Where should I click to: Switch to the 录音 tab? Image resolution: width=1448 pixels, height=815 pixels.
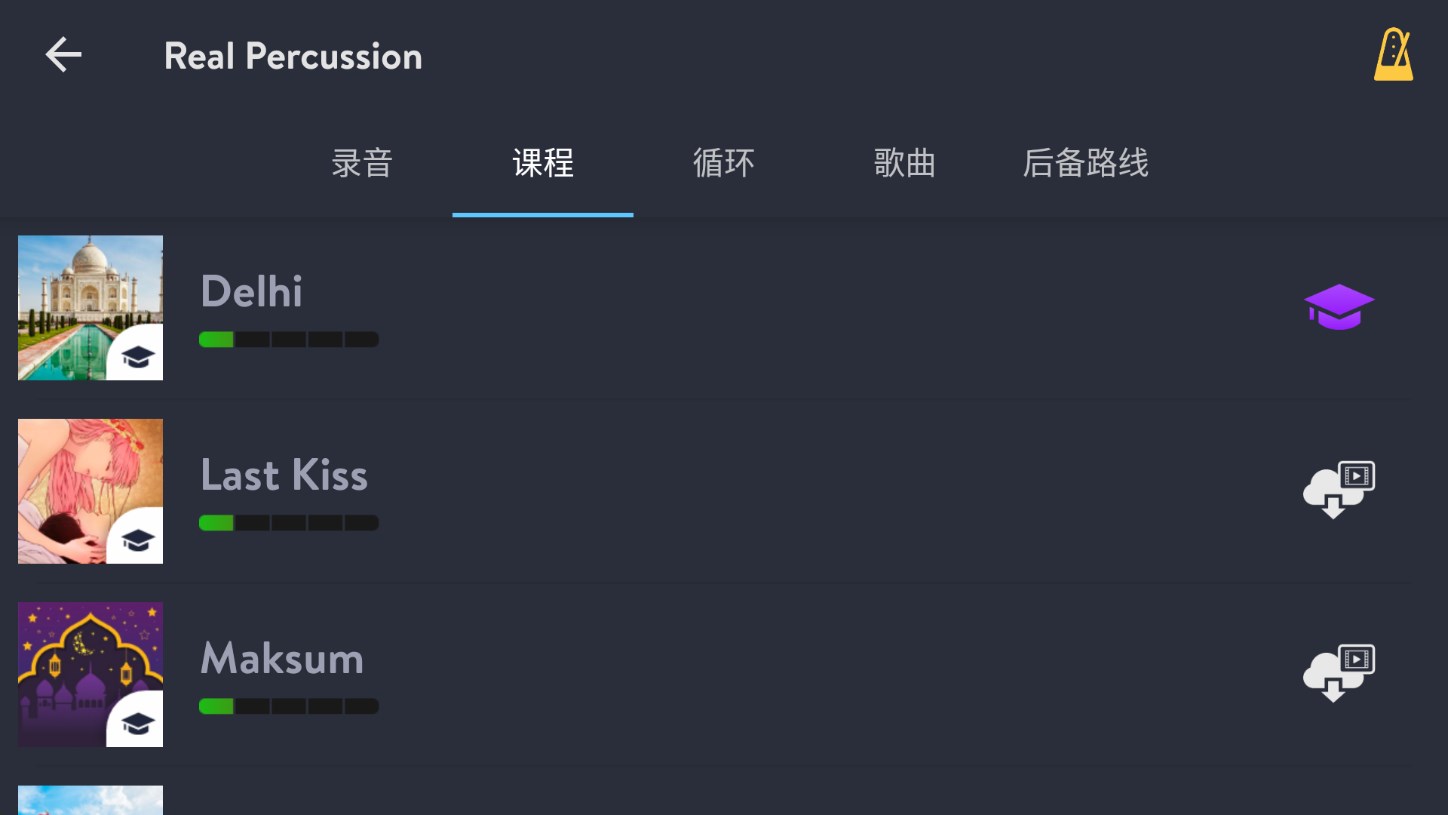361,163
